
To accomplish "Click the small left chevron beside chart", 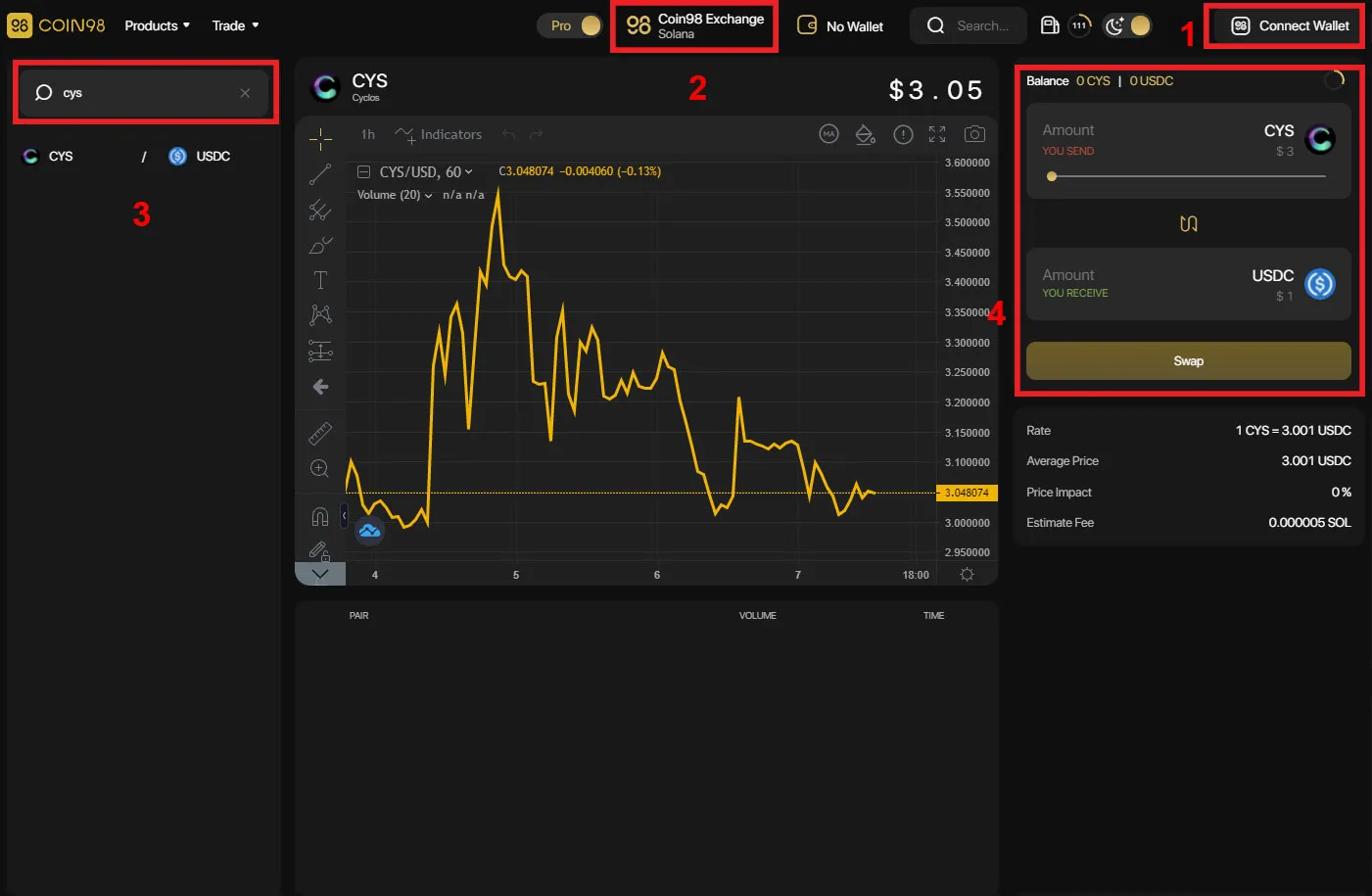I will 344,515.
